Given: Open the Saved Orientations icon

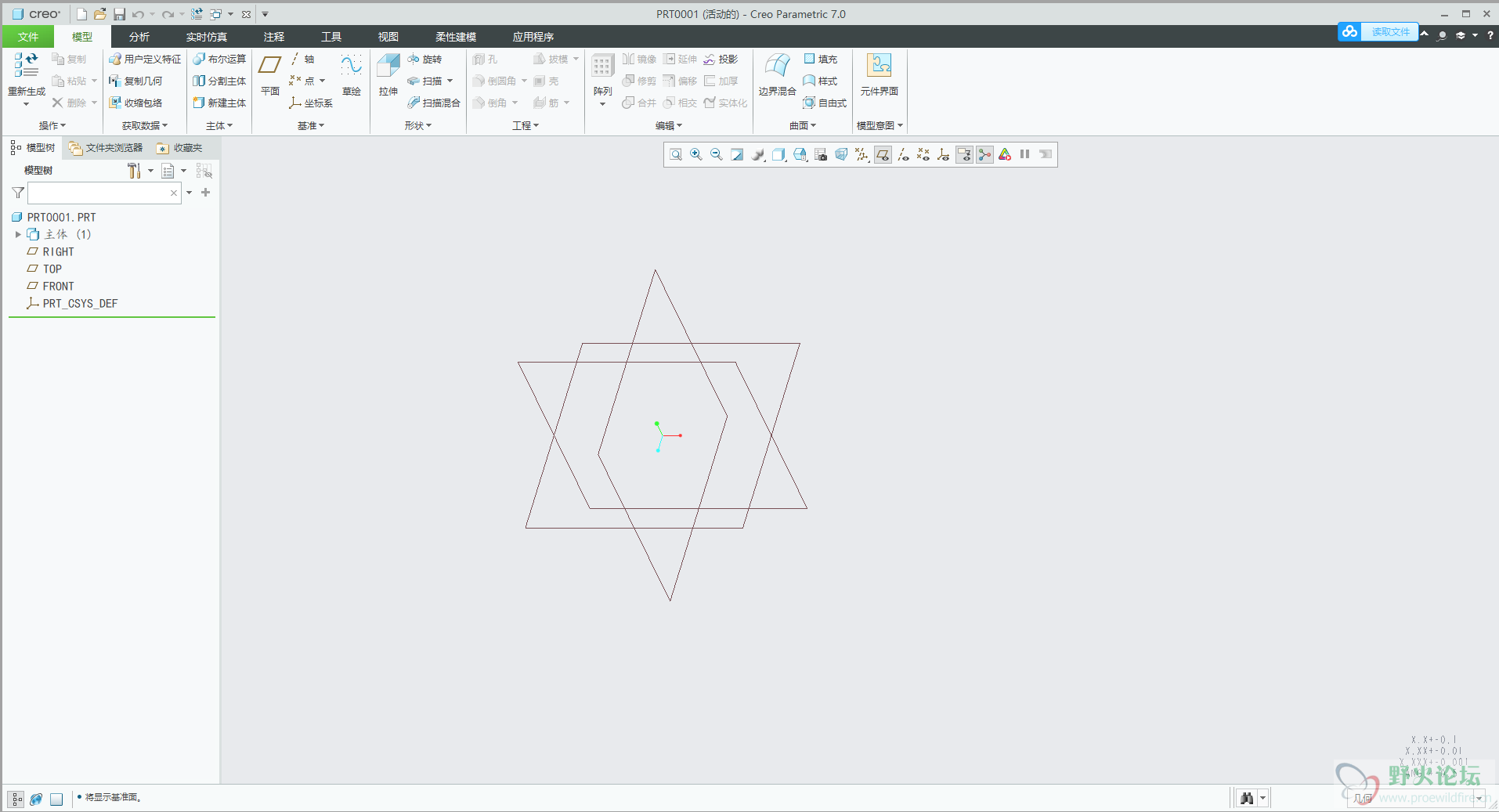Looking at the screenshot, I should [800, 155].
